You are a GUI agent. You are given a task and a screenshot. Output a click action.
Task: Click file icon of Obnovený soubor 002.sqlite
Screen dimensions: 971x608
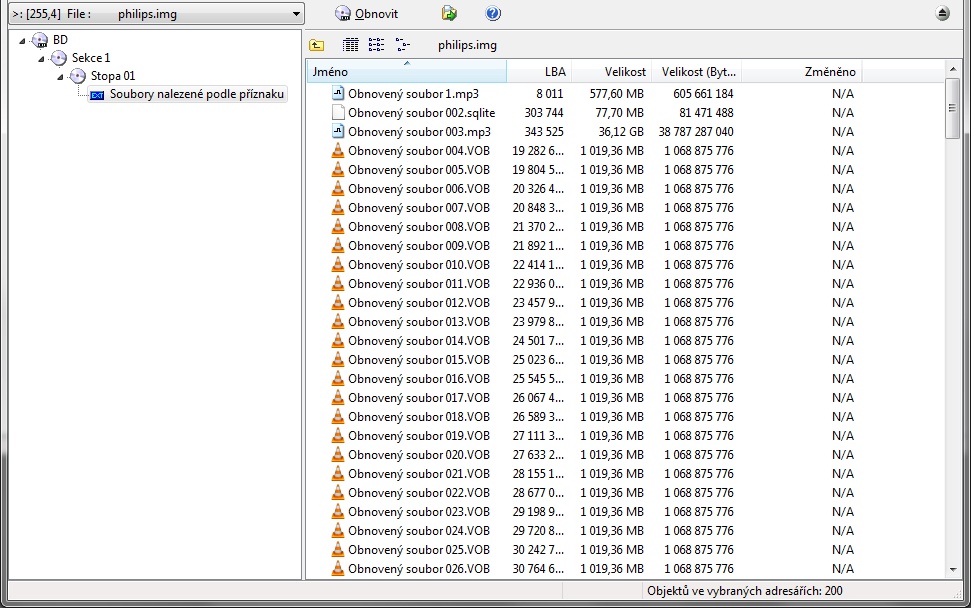[337, 113]
